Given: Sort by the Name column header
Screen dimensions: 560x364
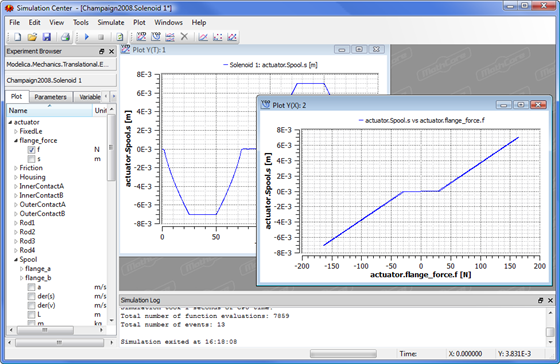Looking at the screenshot, I should [49, 110].
